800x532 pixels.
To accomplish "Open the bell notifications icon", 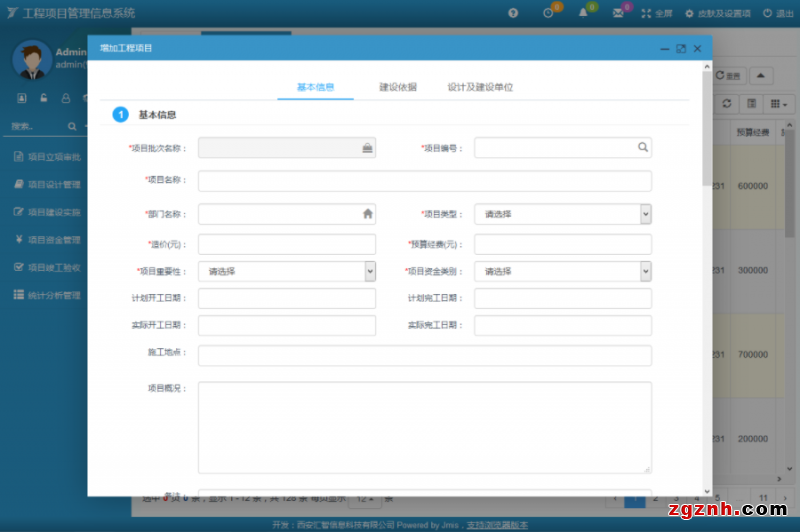I will tap(583, 13).
